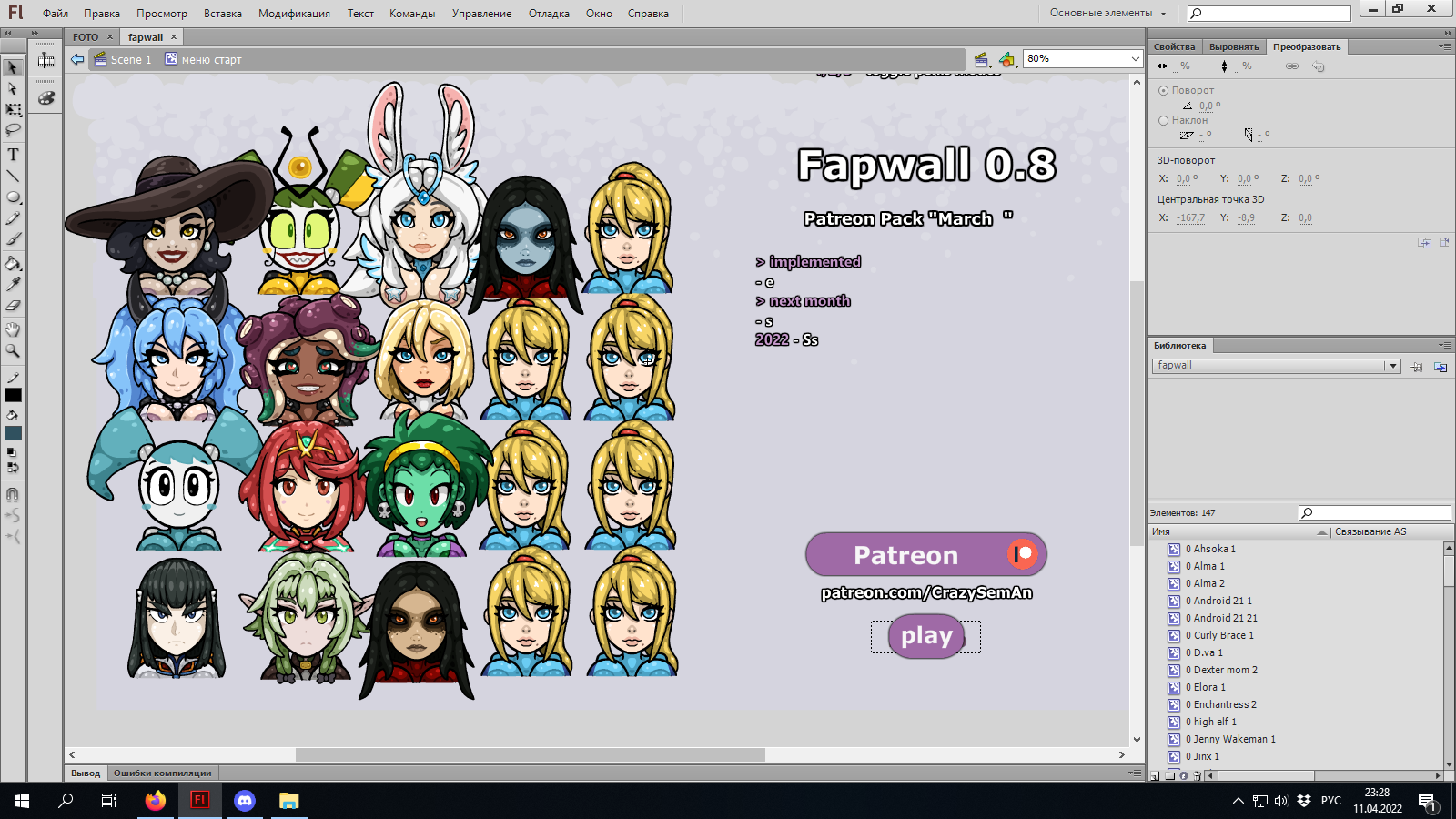Switch to the Выровнять panel tab
Viewport: 1456px width, 819px height.
coord(1234,47)
